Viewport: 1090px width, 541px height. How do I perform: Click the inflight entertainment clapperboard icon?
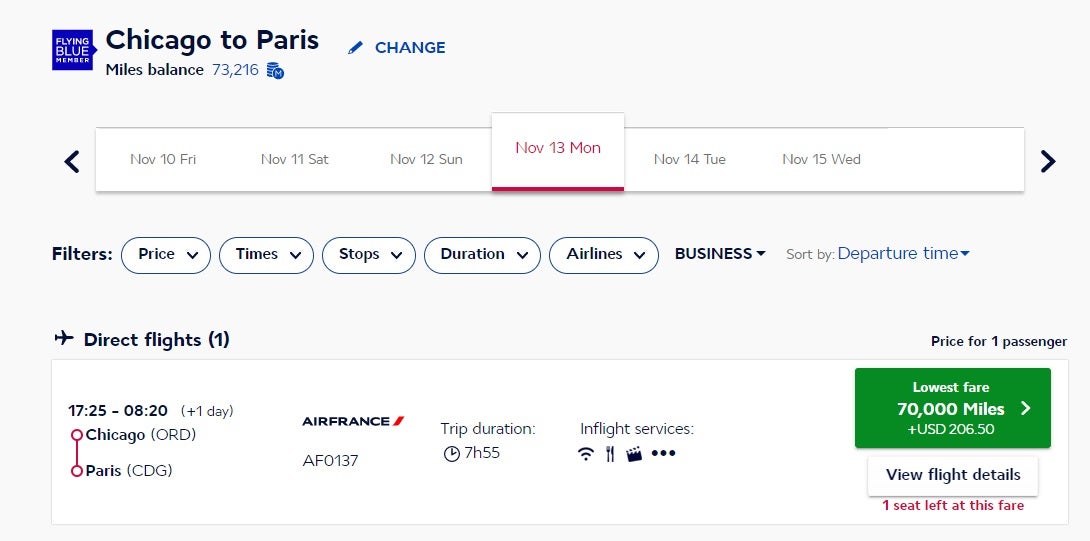coord(633,454)
